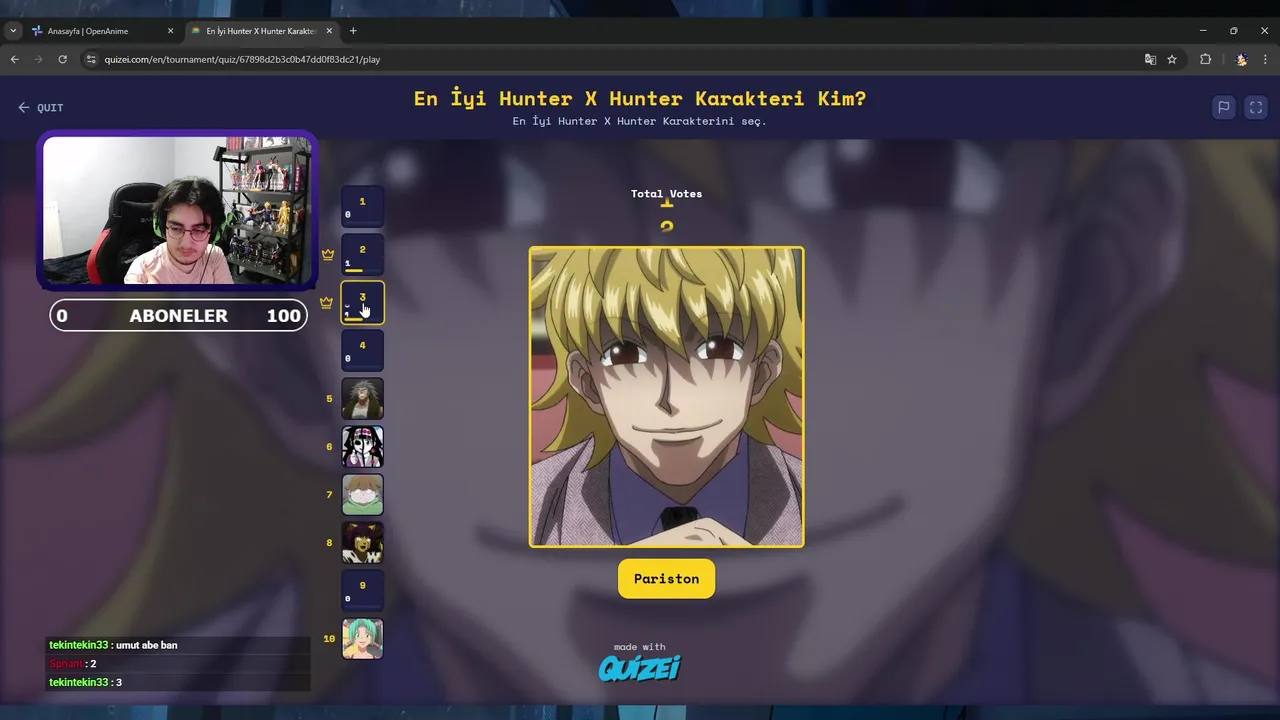The image size is (1280, 720).
Task: Quit the quiz via back arrow
Action: tap(40, 107)
